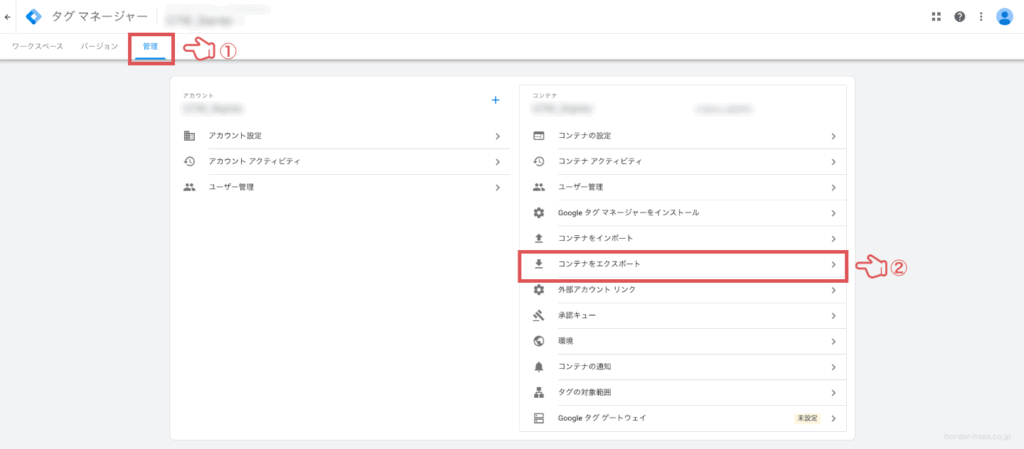This screenshot has height=449, width=1024.
Task: Open アカウント設定 link
Action: coord(235,136)
